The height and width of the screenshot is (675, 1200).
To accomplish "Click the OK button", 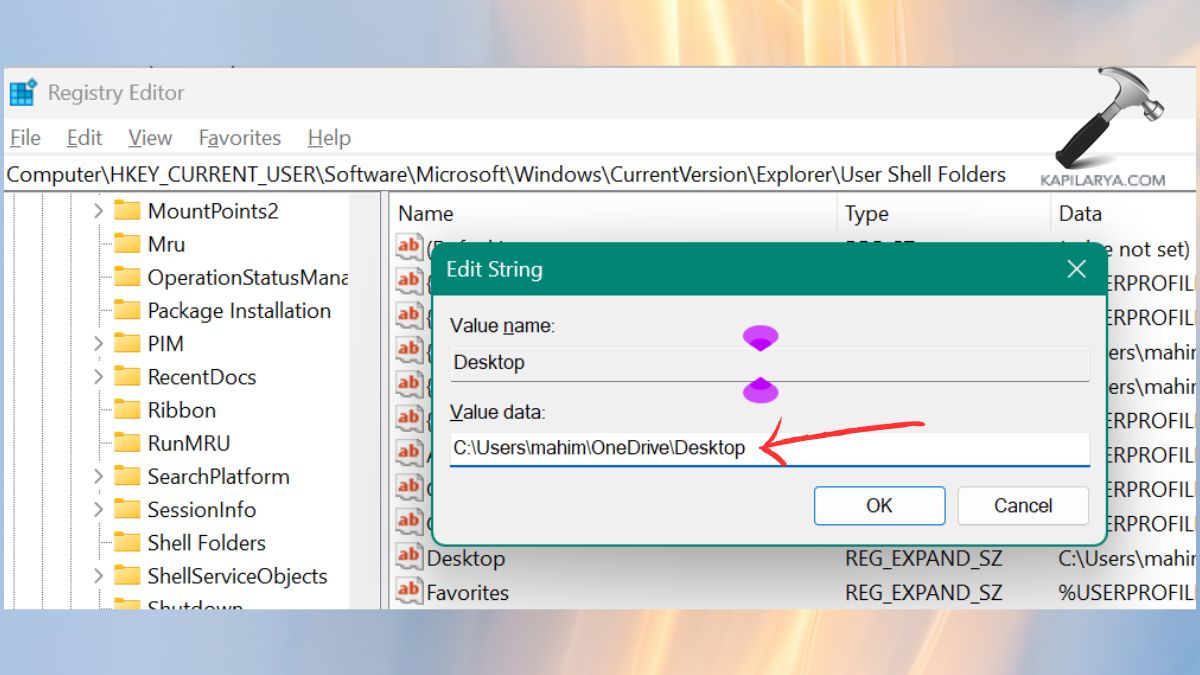I will tap(879, 505).
